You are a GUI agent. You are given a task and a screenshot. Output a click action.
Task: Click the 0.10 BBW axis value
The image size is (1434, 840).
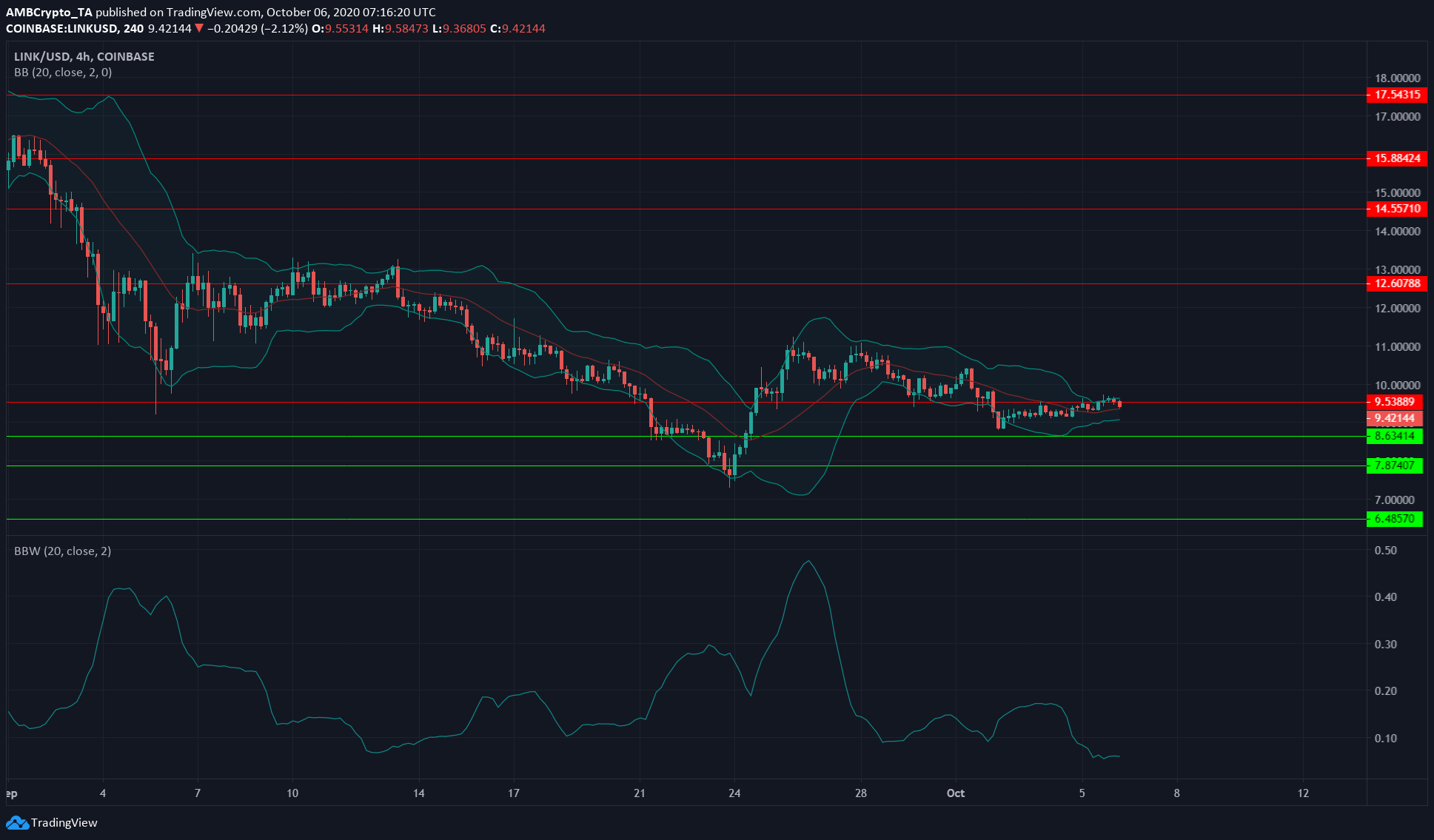click(x=1385, y=738)
